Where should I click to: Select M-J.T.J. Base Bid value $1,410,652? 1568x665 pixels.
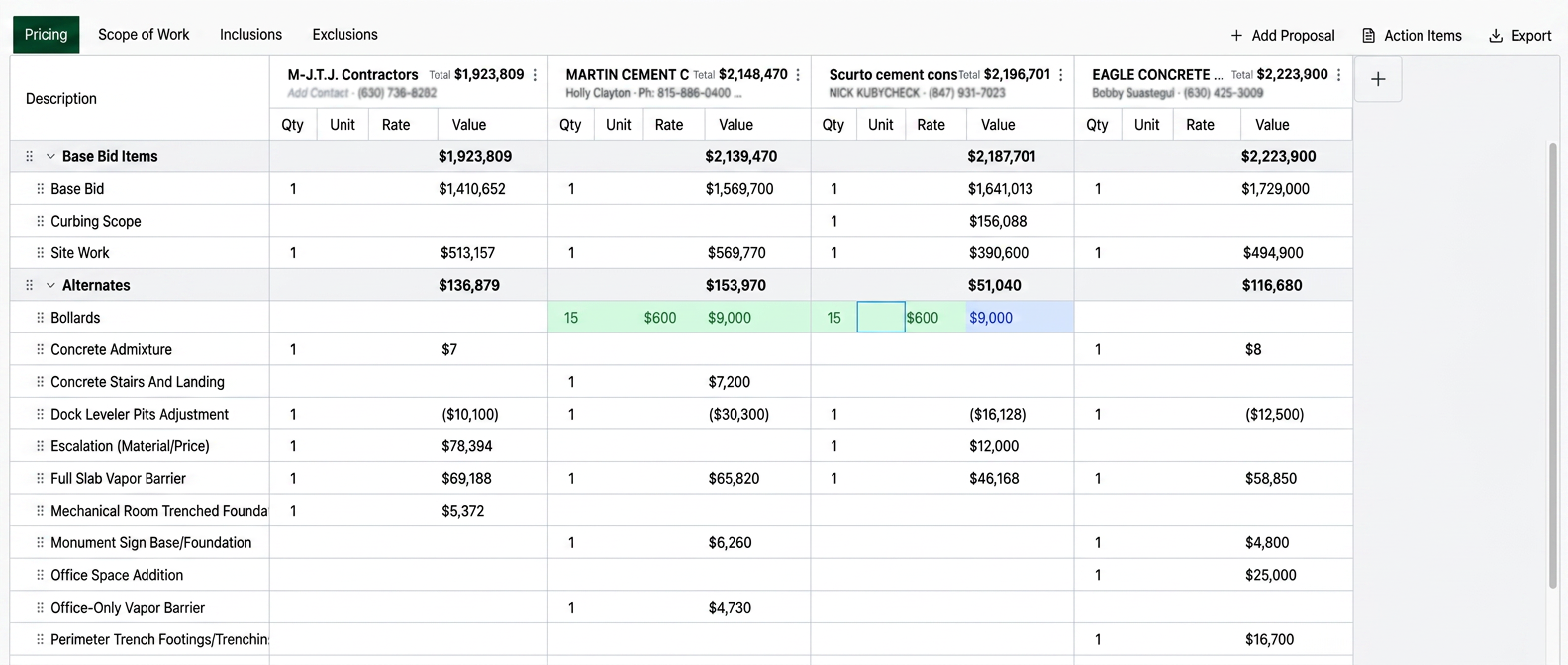tap(472, 189)
